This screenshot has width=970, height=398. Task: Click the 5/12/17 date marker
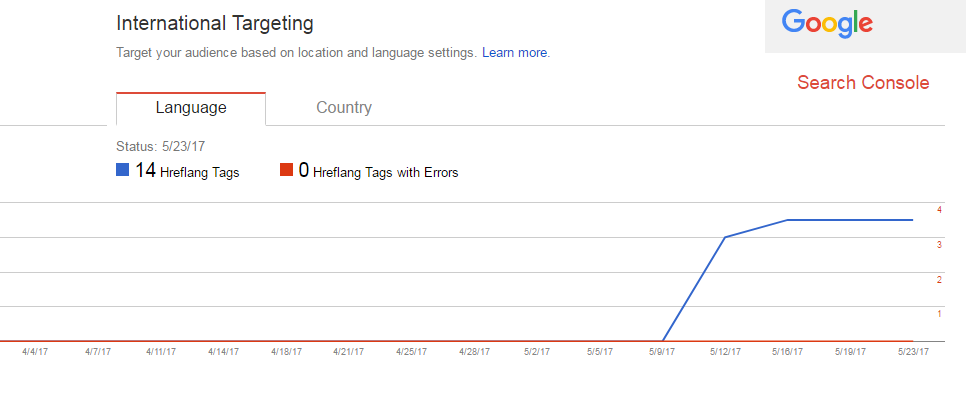pyautogui.click(x=726, y=352)
